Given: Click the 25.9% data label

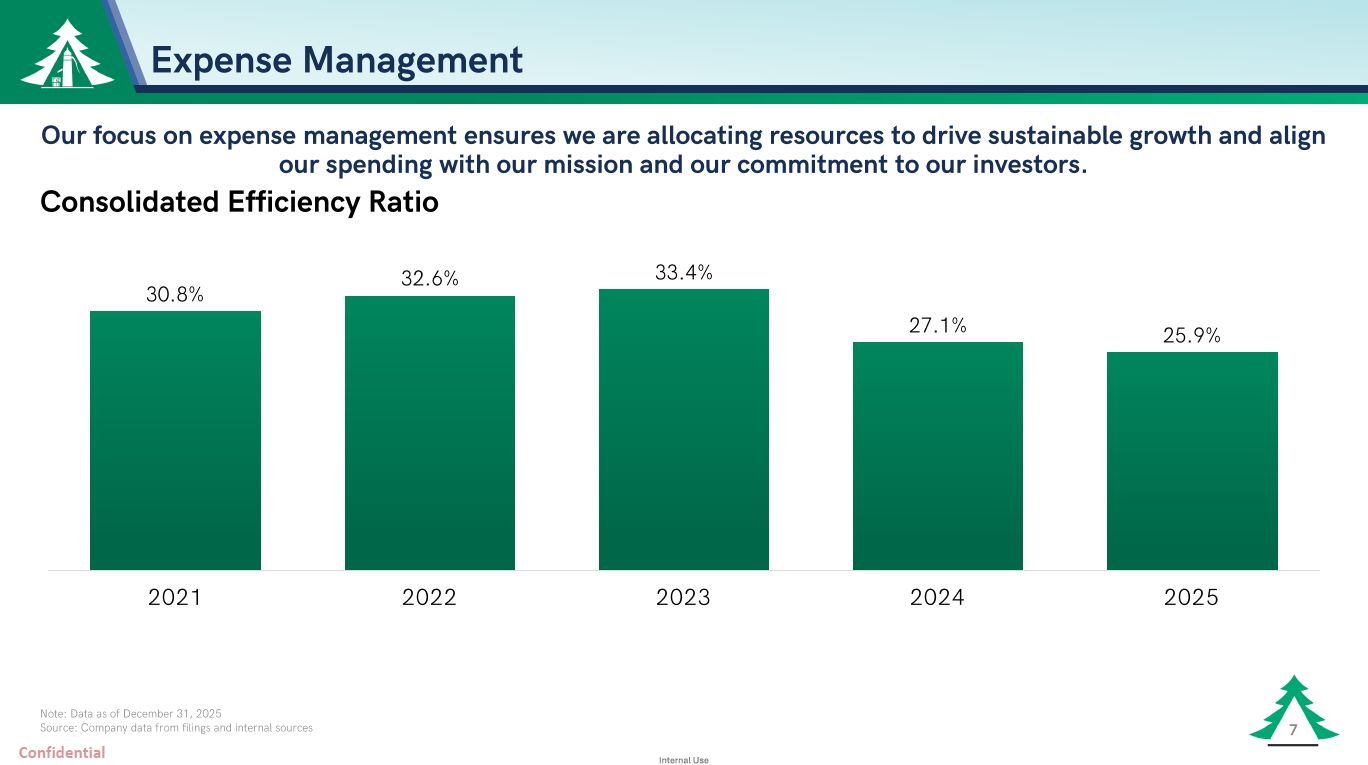Looking at the screenshot, I should (x=1192, y=336).
